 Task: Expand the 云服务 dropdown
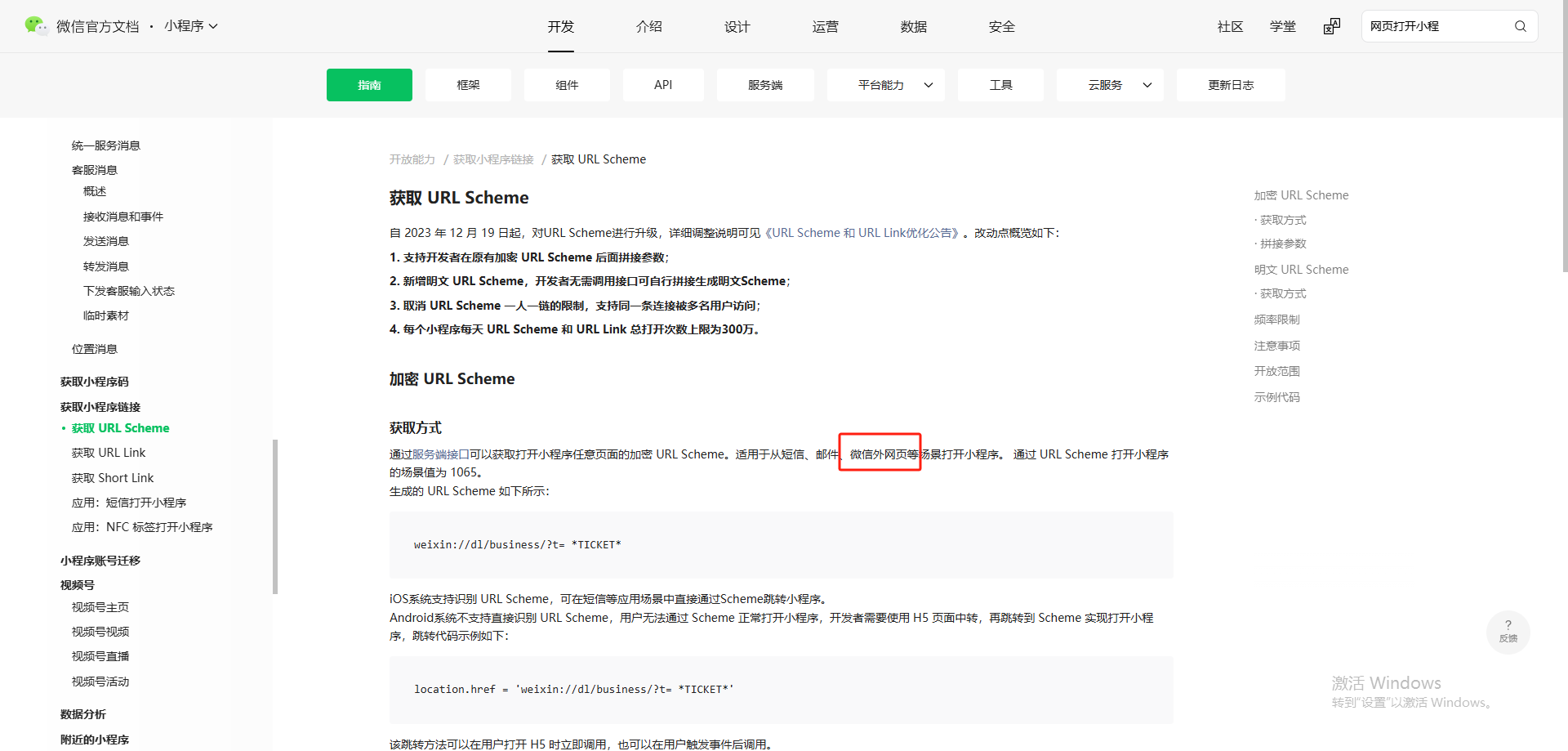(x=1111, y=85)
